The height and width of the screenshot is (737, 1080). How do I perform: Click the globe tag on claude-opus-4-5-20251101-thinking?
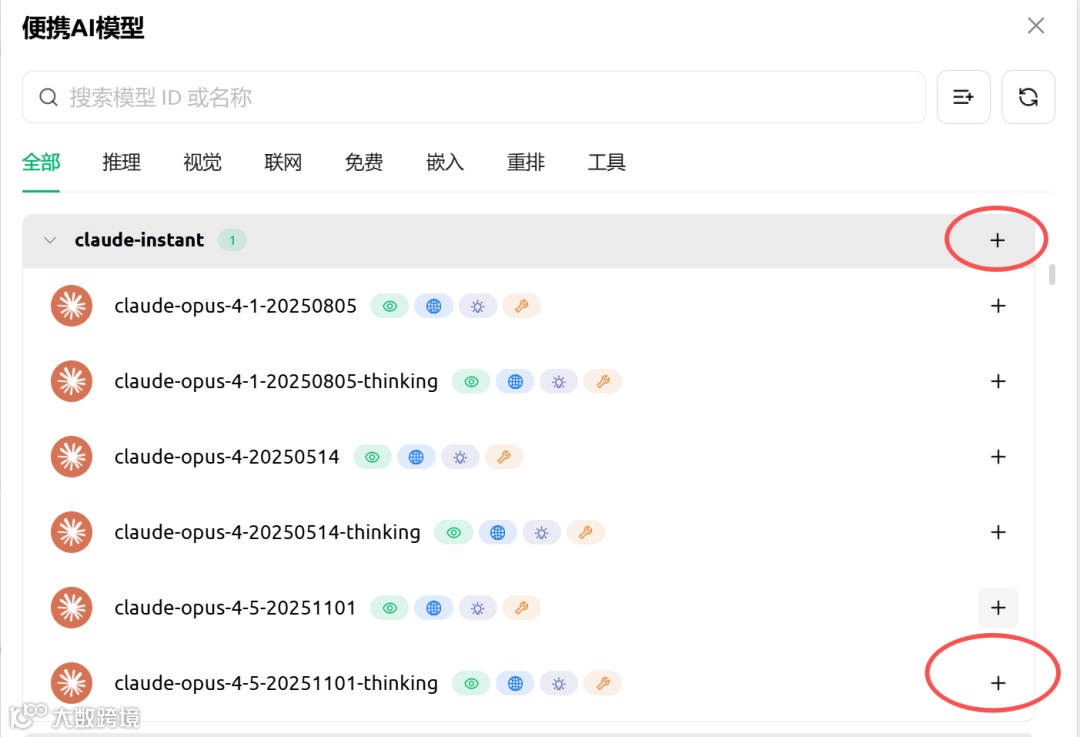point(515,683)
